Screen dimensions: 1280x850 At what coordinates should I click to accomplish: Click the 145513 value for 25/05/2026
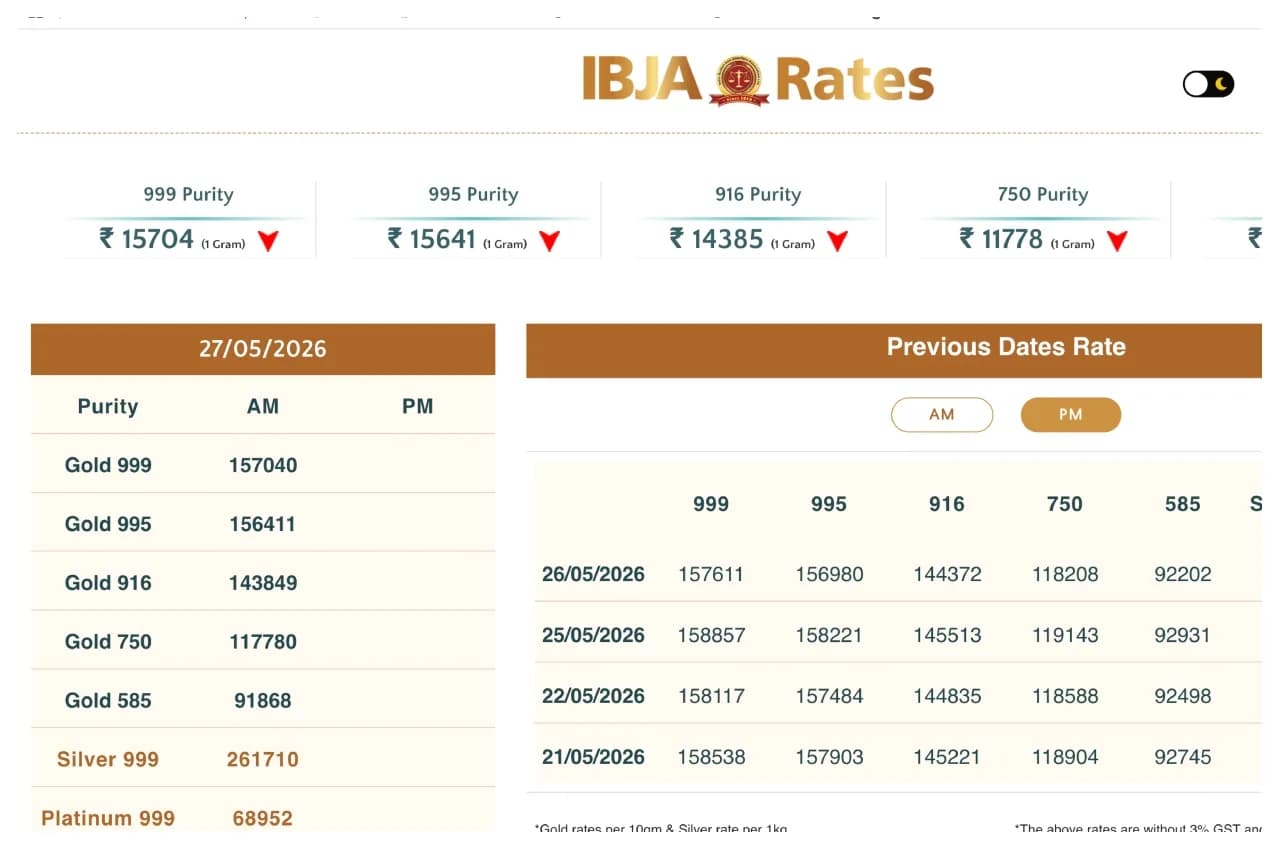(x=947, y=635)
